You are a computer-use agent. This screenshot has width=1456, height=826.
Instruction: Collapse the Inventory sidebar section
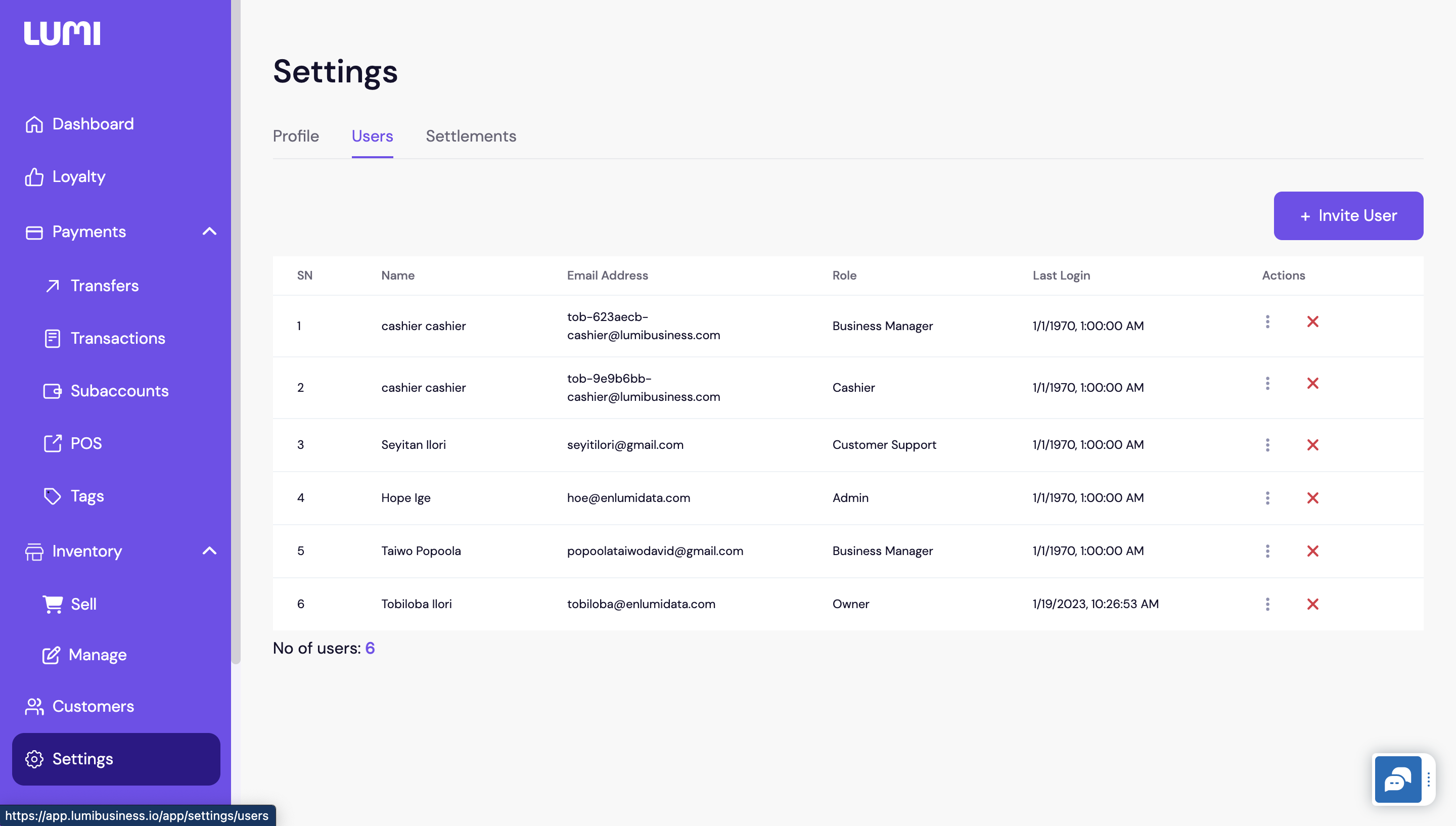[x=209, y=551]
